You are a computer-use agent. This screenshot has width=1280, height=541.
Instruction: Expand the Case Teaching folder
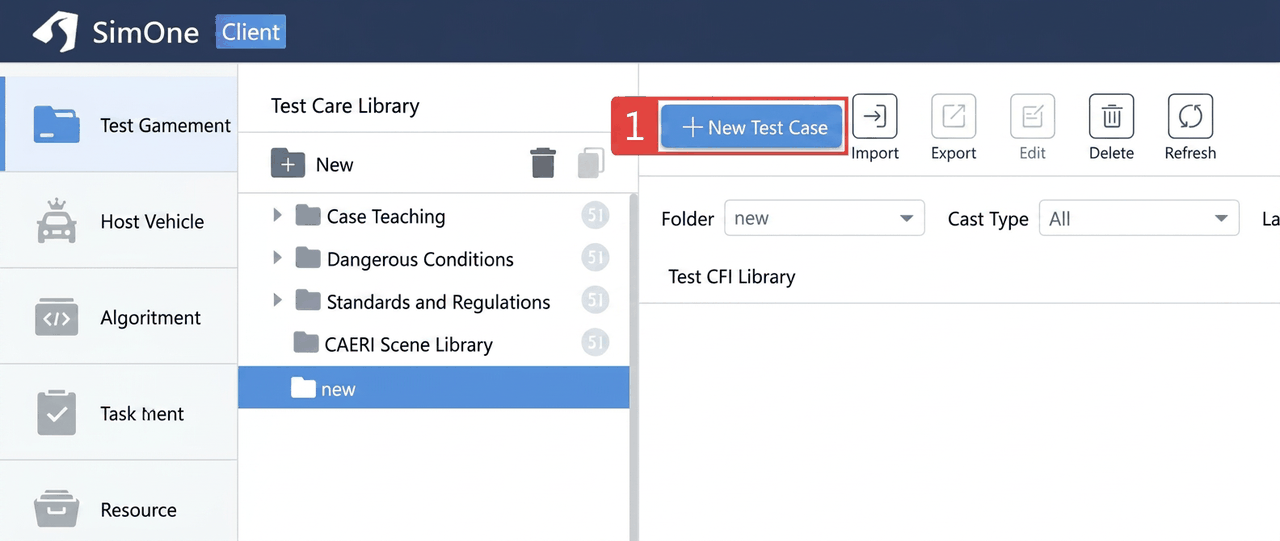pyautogui.click(x=278, y=215)
